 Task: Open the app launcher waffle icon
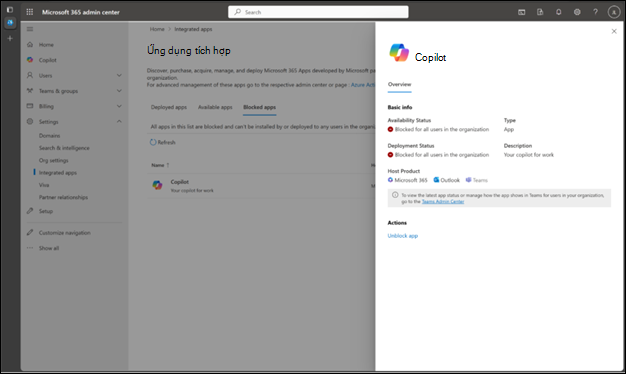coord(30,12)
